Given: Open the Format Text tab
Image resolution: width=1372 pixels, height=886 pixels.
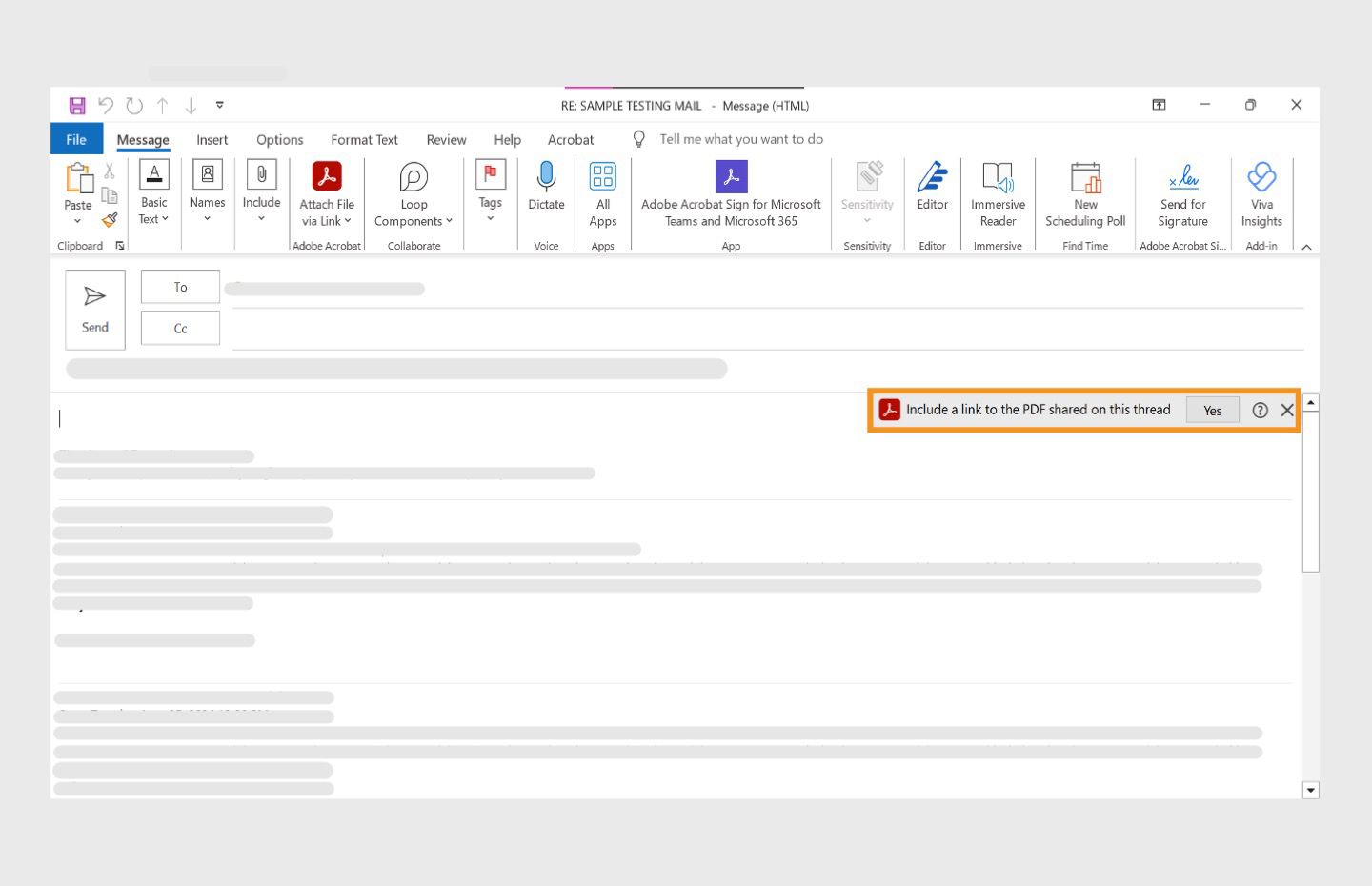Looking at the screenshot, I should pyautogui.click(x=364, y=139).
